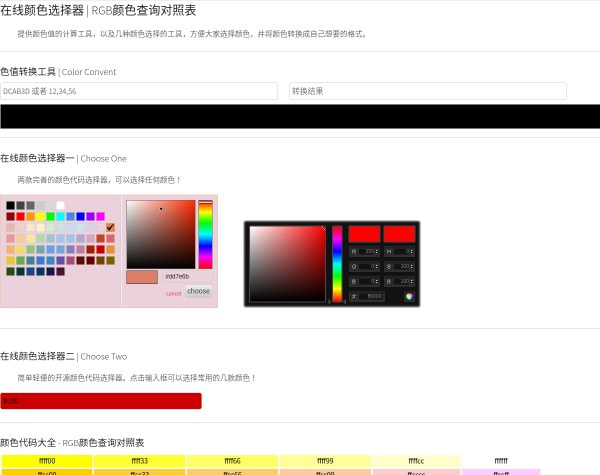The width and height of the screenshot is (600, 475).
Task: Click the new color red preview in dark picker
Action: tap(364, 233)
